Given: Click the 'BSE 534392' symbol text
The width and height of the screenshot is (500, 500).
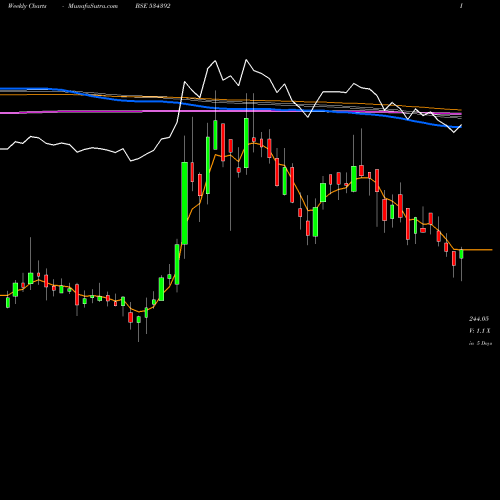Looking at the screenshot, I should (153, 6).
